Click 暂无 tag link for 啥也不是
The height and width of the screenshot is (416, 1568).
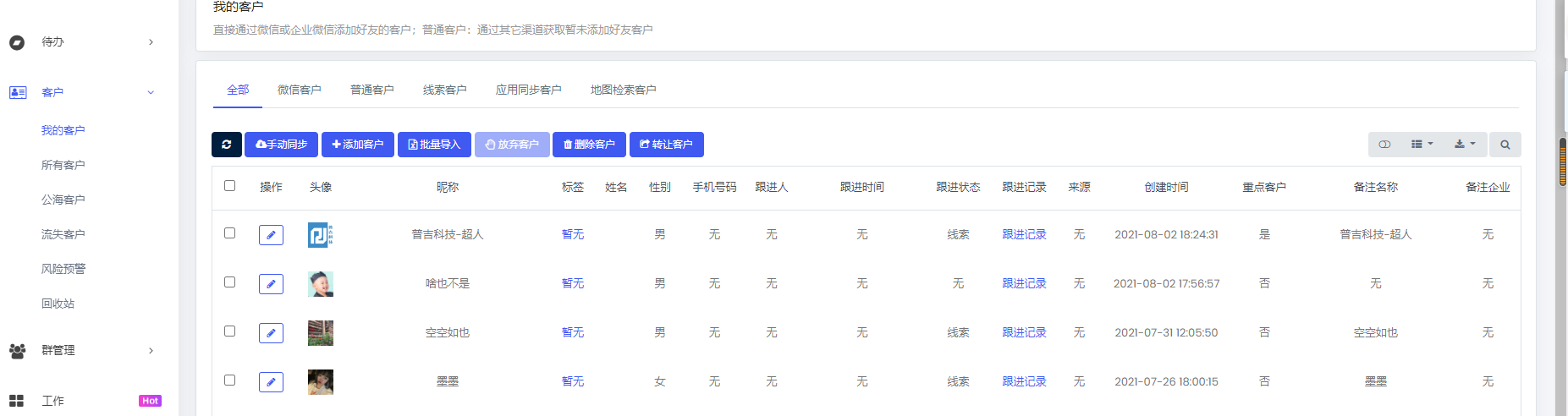(x=573, y=284)
